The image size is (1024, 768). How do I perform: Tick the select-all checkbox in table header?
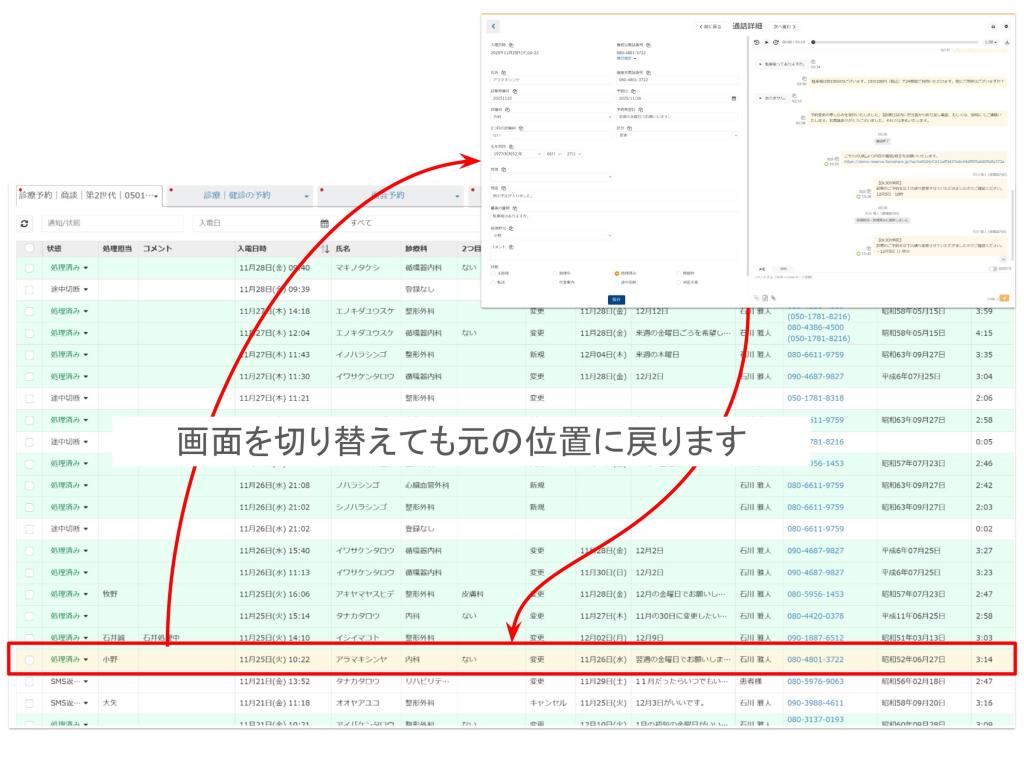tap(29, 248)
